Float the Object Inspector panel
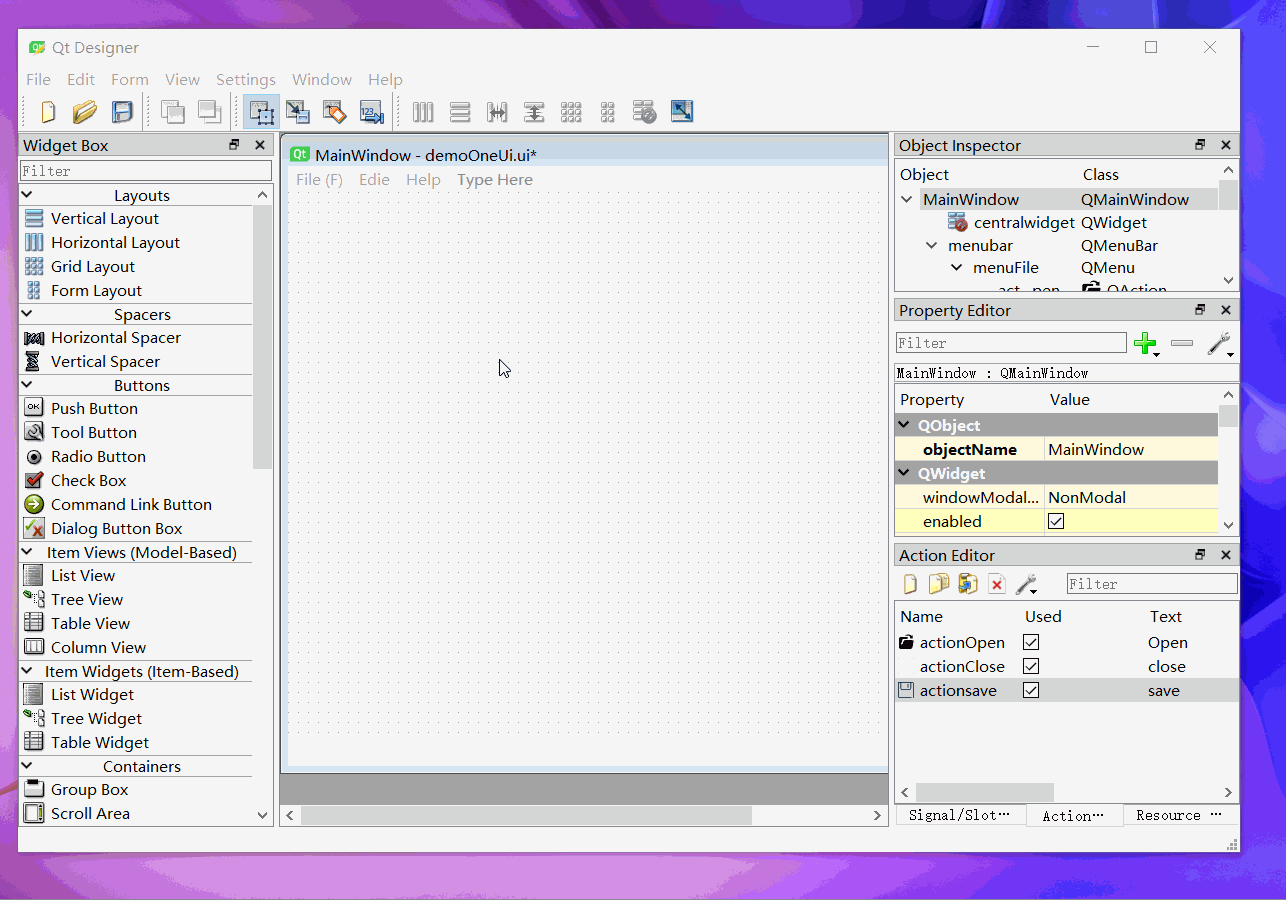 tap(1200, 145)
